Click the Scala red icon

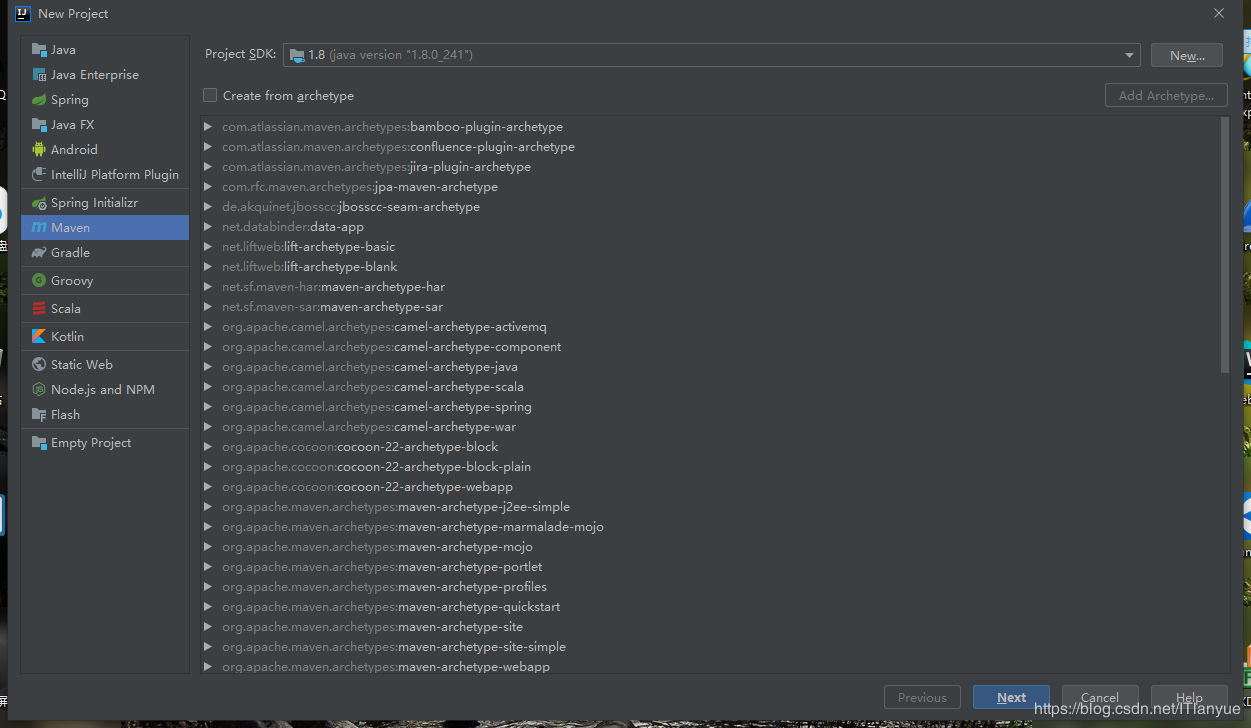39,309
